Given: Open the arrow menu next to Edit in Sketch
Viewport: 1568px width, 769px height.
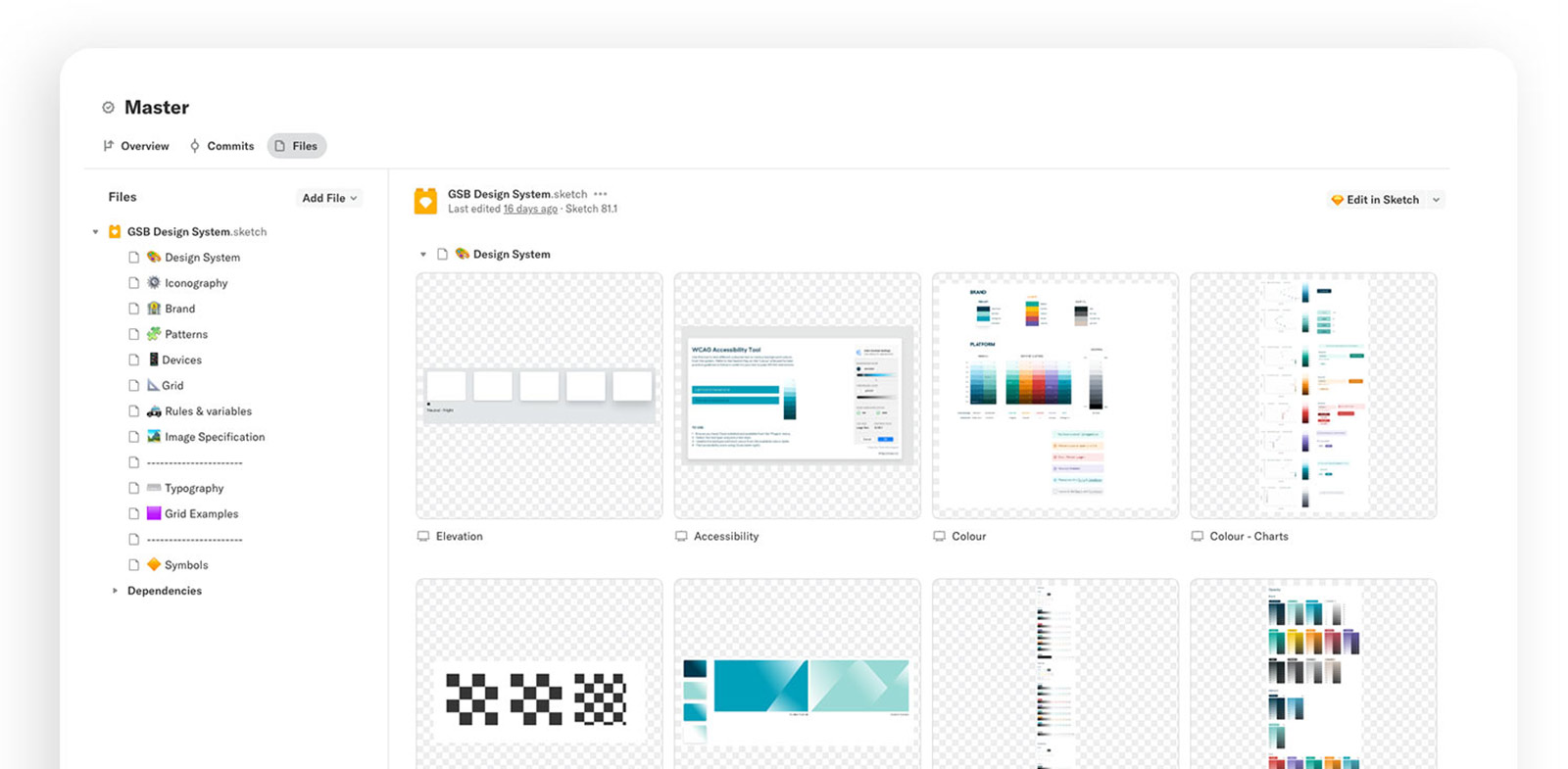Looking at the screenshot, I should point(1436,200).
